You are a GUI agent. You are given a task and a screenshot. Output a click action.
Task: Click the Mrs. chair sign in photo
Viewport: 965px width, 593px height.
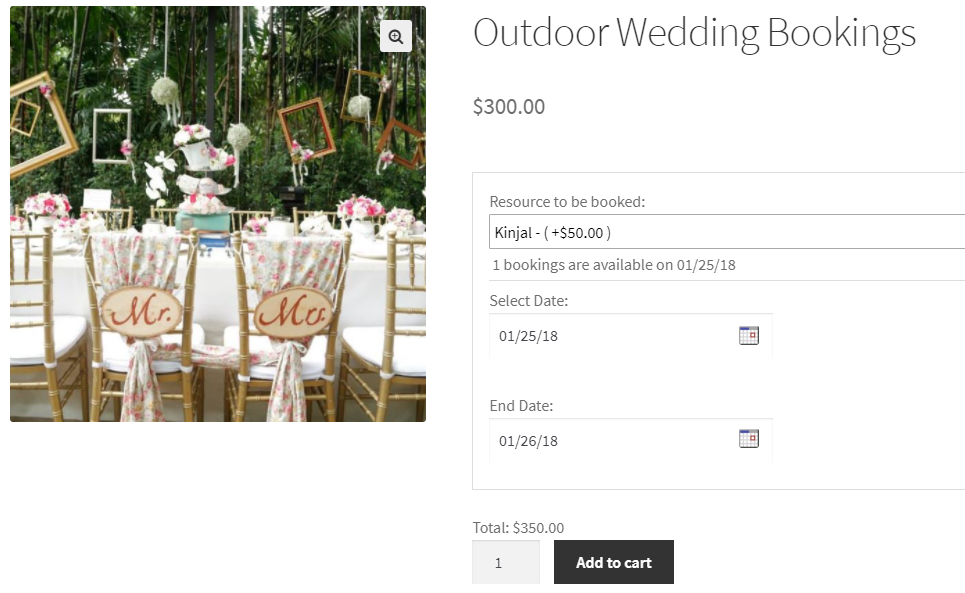(x=293, y=312)
